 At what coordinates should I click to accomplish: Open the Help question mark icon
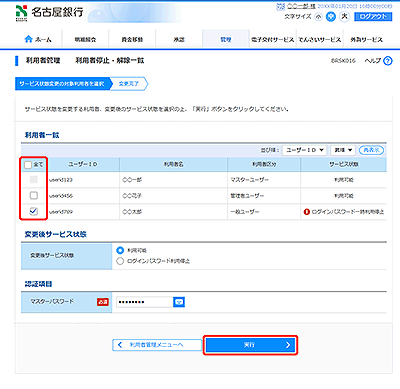388,61
